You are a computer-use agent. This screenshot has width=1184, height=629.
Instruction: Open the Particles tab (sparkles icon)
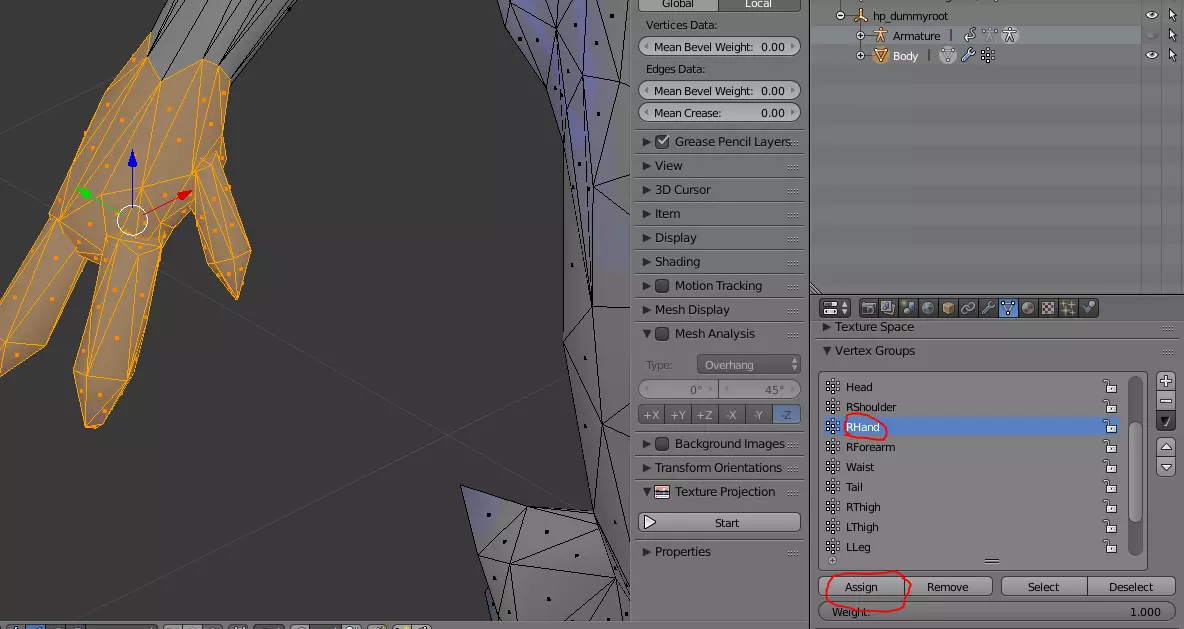[x=1068, y=308]
